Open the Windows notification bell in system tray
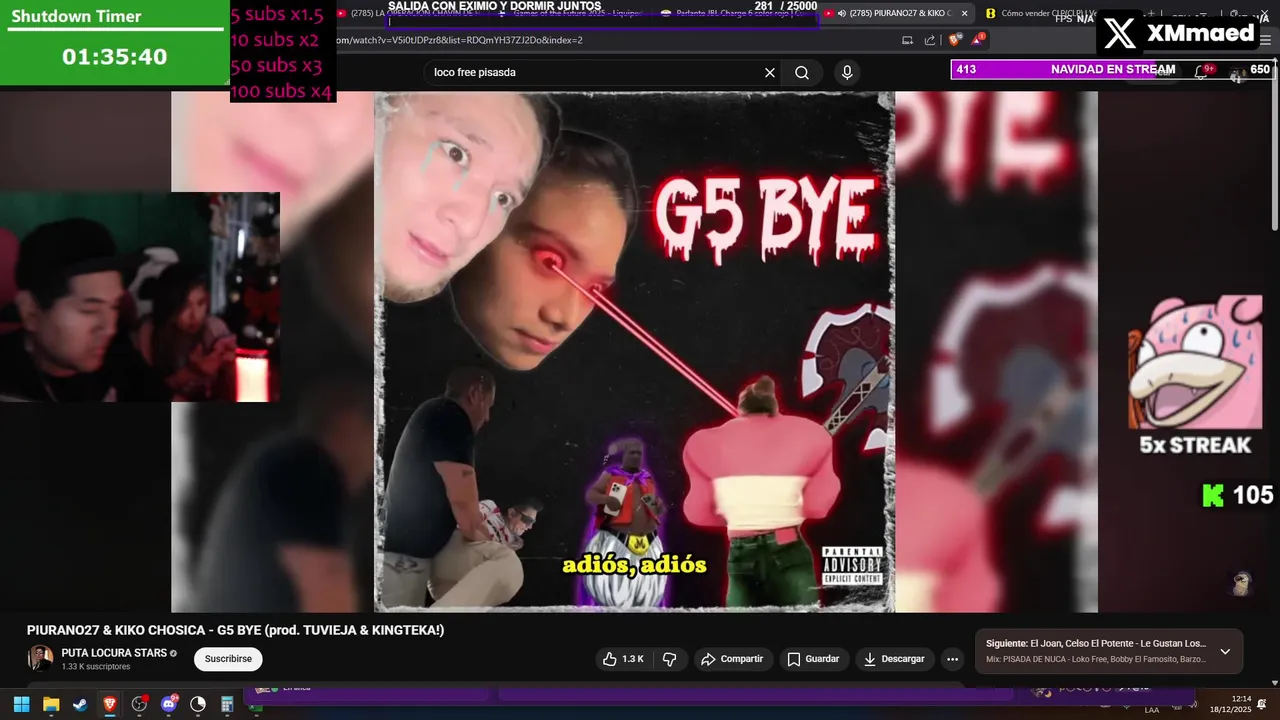Image resolution: width=1280 pixels, height=720 pixels. (x=1262, y=704)
